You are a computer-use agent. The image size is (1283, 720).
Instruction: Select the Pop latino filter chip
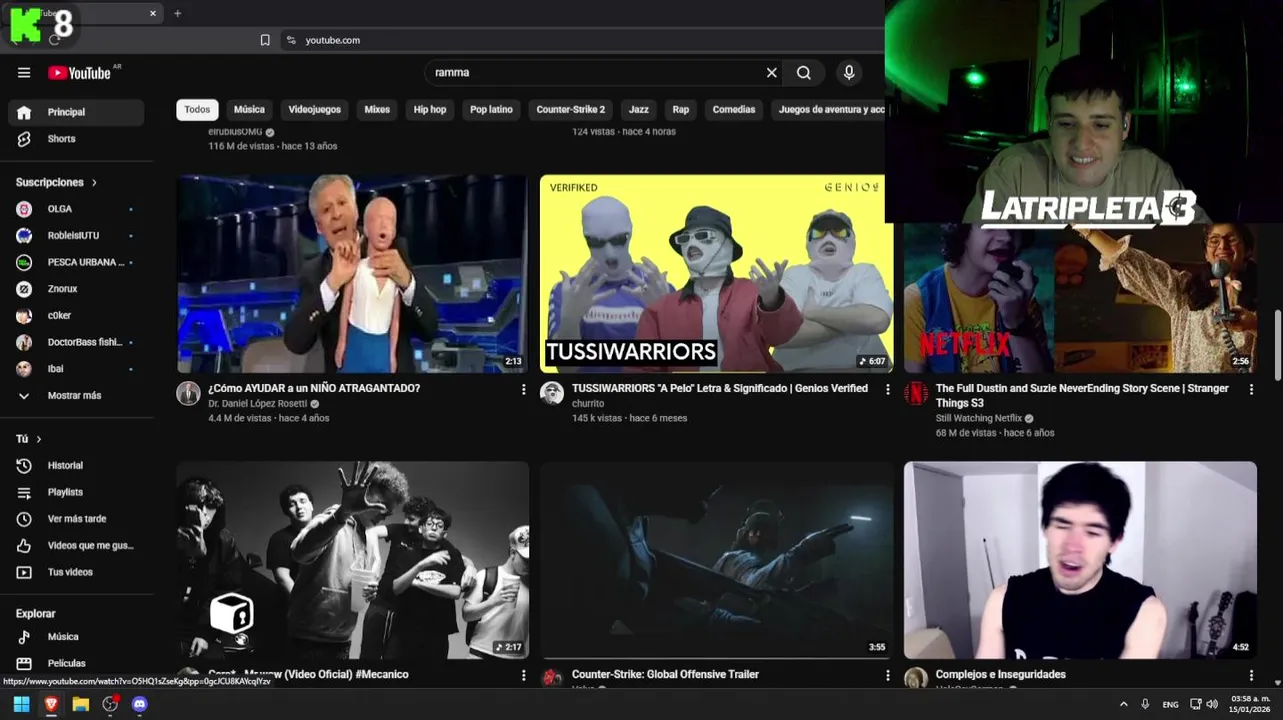pyautogui.click(x=491, y=109)
